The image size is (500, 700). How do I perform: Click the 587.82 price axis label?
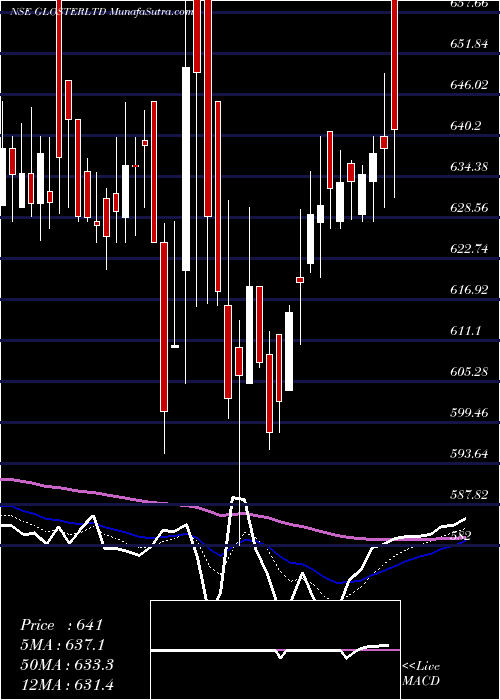click(469, 495)
